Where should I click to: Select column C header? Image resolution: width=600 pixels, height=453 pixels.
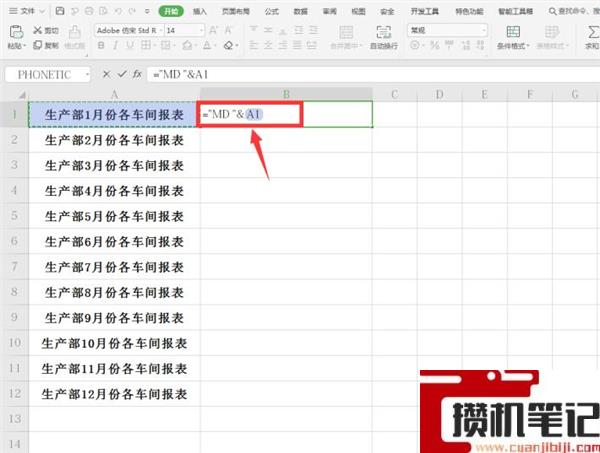[395, 94]
